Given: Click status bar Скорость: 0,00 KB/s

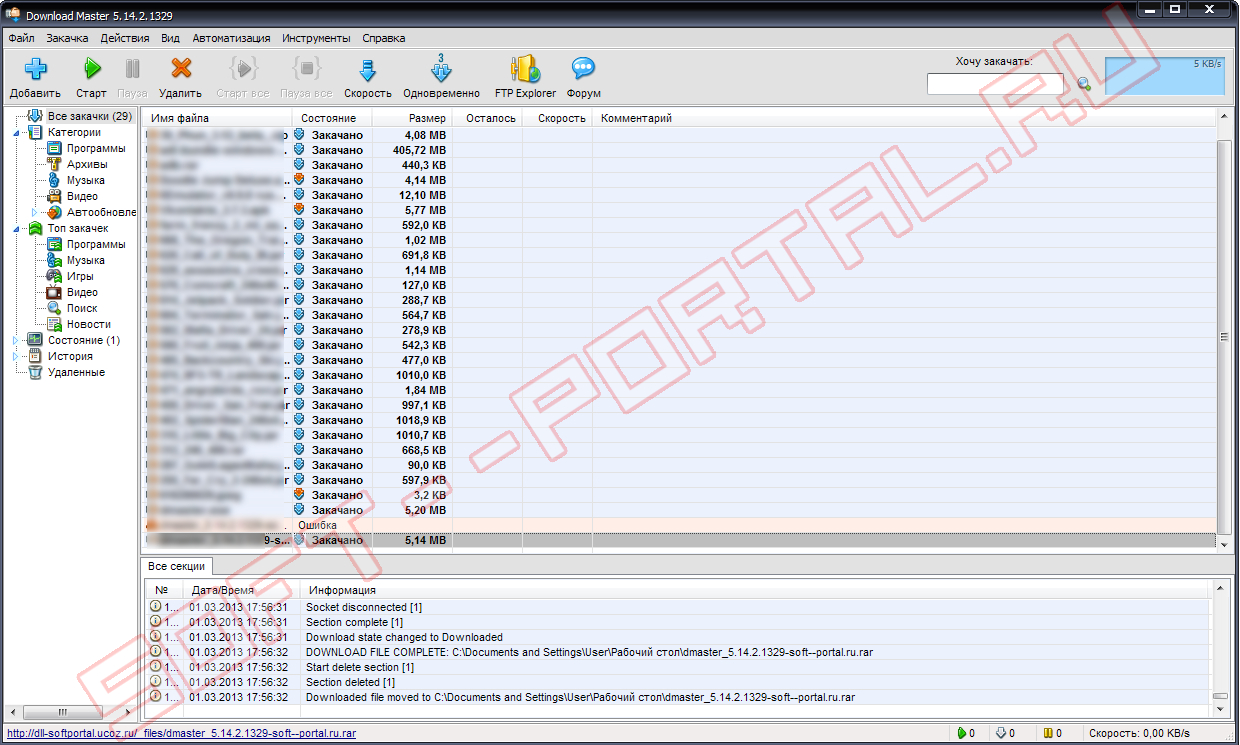Looking at the screenshot, I should pos(1140,733).
